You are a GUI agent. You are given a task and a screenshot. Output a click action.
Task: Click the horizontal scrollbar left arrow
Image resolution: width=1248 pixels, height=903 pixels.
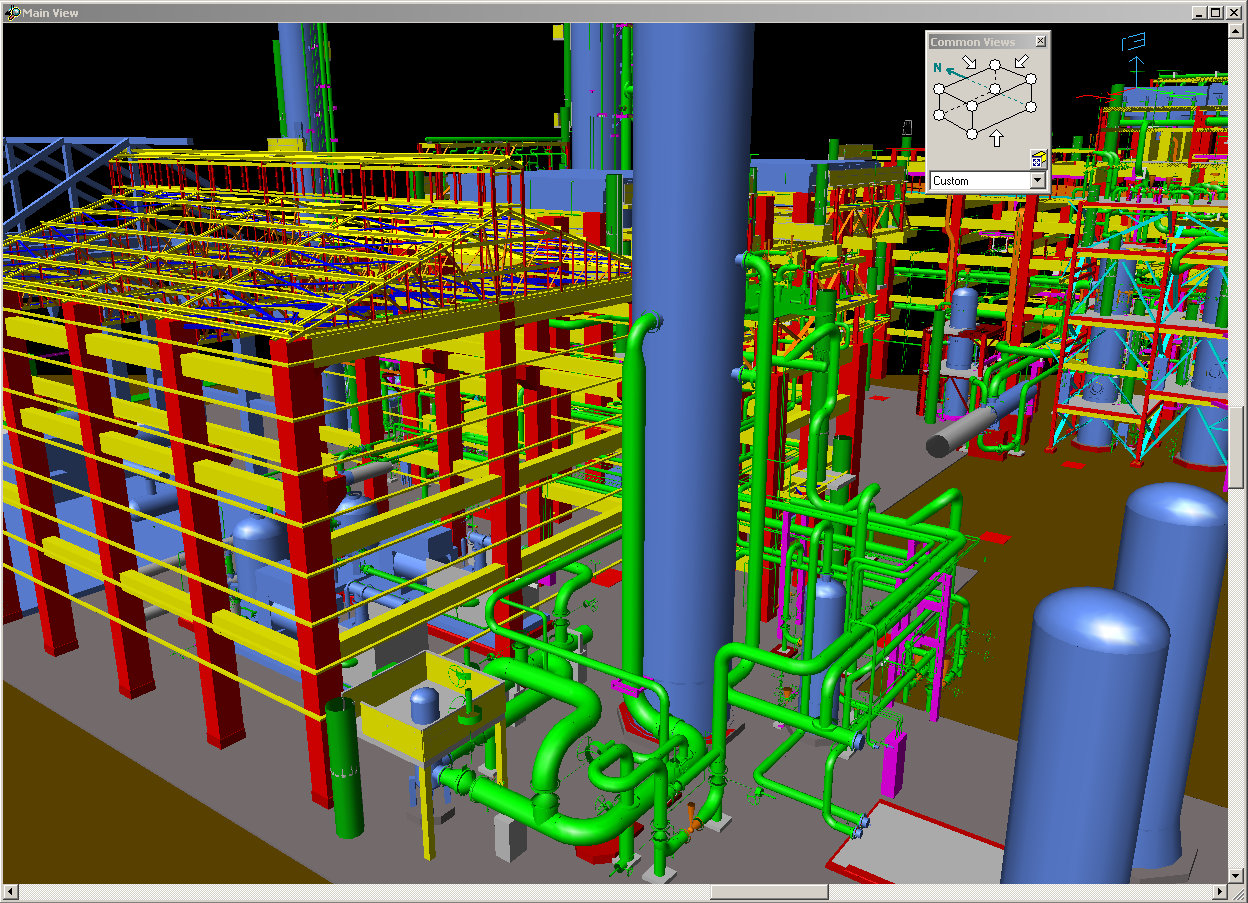point(9,892)
